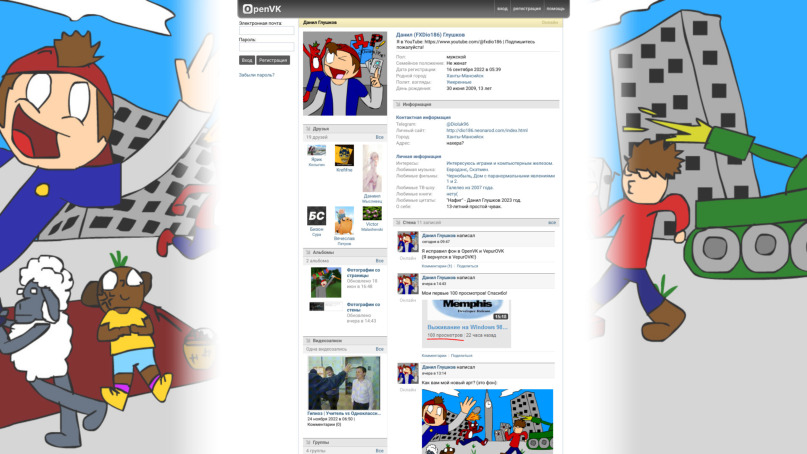The height and width of the screenshot is (454, 807).
Task: Open friend Victor Malashenski's flower avatar
Action: tap(372, 214)
